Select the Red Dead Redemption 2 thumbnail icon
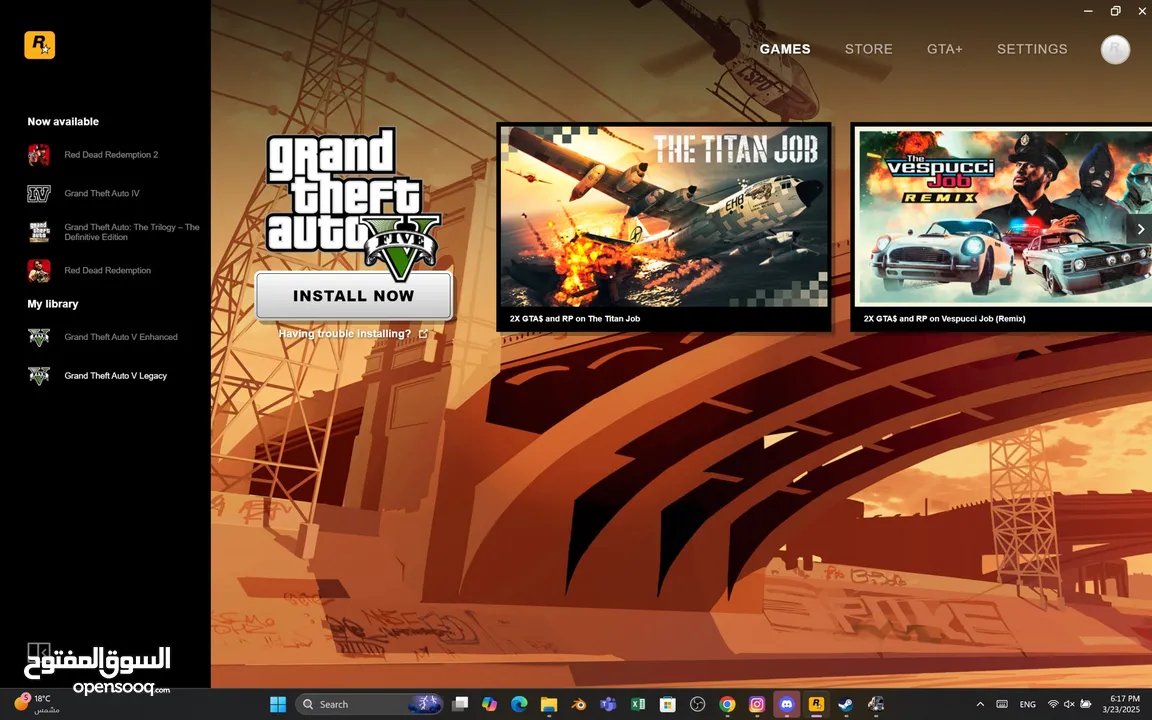 tap(39, 155)
